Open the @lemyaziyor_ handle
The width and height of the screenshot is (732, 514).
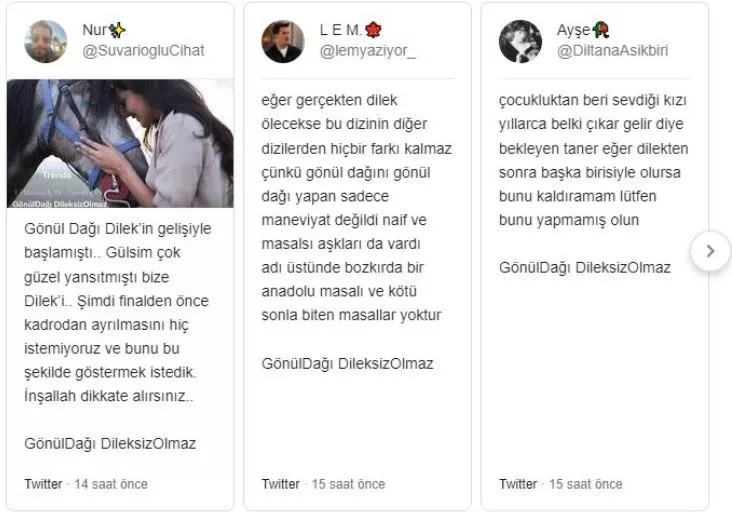367,50
